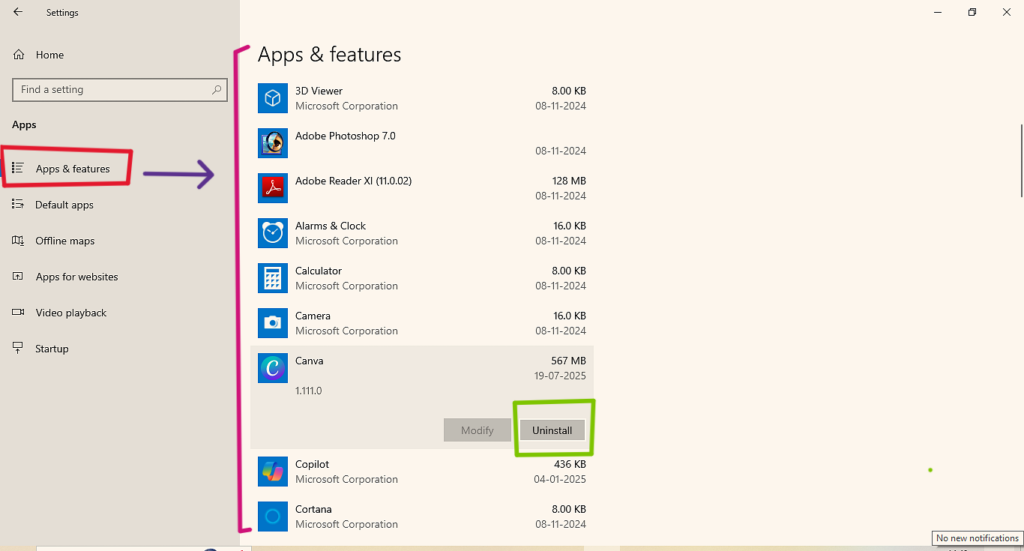The width and height of the screenshot is (1024, 551).
Task: Select Adobe Photoshop 7.0 entry
Action: pyautogui.click(x=422, y=143)
